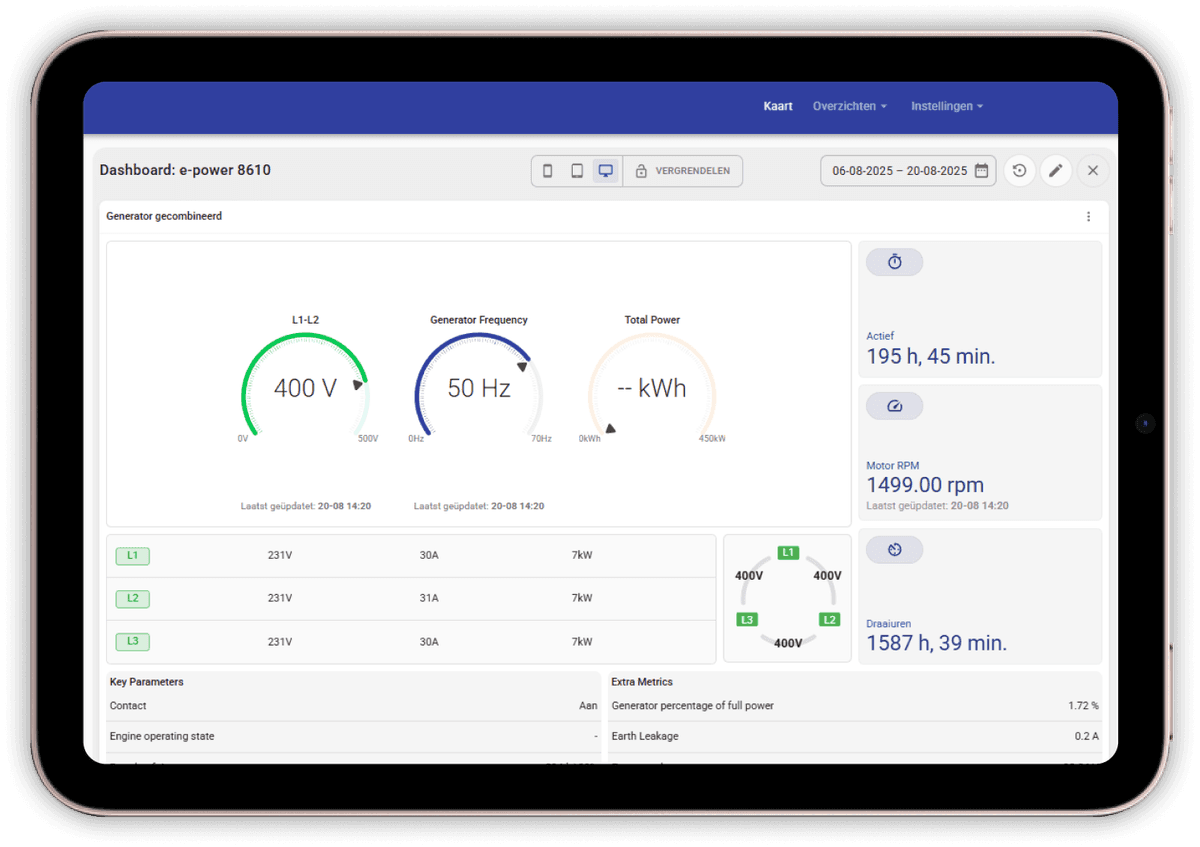Click the timer icon on the Draaiuren card
Screen dimensions: 1200x847
[x=894, y=549]
